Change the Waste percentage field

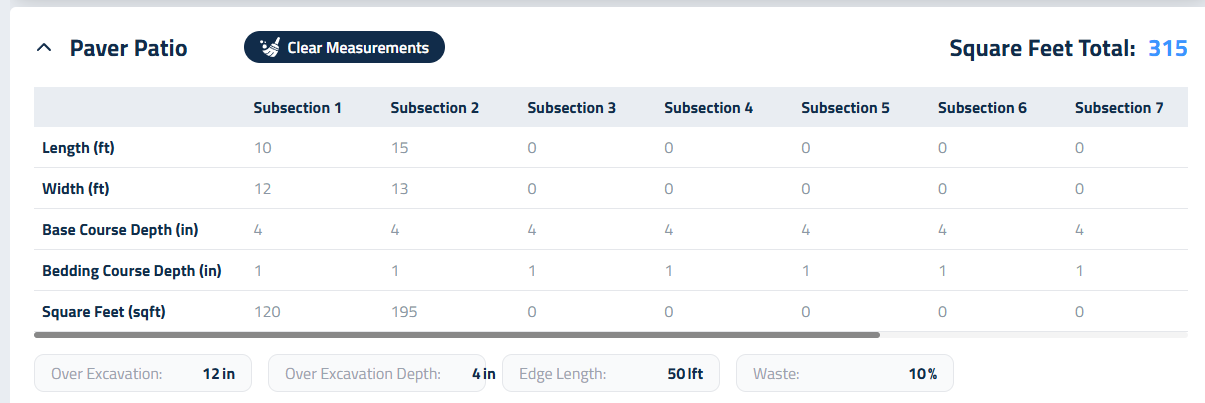(x=844, y=374)
